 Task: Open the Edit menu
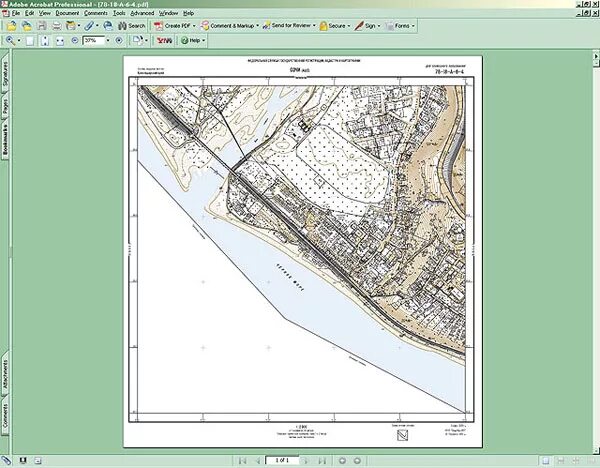click(29, 13)
